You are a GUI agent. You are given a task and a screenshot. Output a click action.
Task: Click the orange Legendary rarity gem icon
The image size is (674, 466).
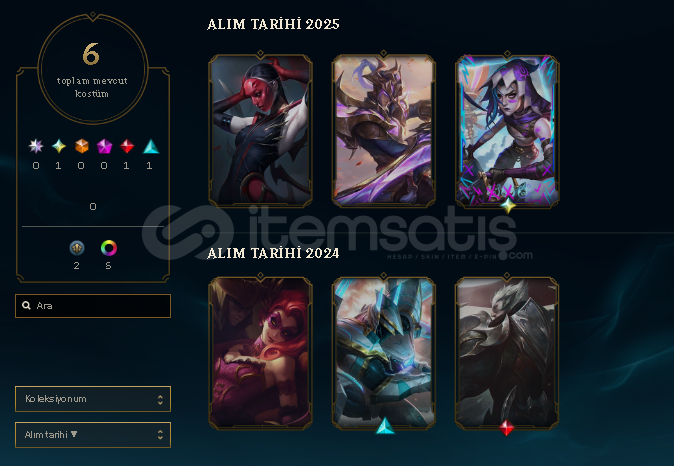(x=82, y=146)
